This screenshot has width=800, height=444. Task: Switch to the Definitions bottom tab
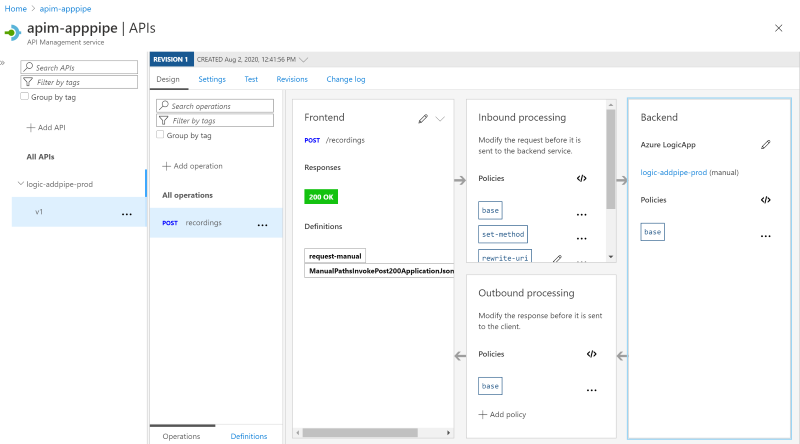pyautogui.click(x=248, y=436)
